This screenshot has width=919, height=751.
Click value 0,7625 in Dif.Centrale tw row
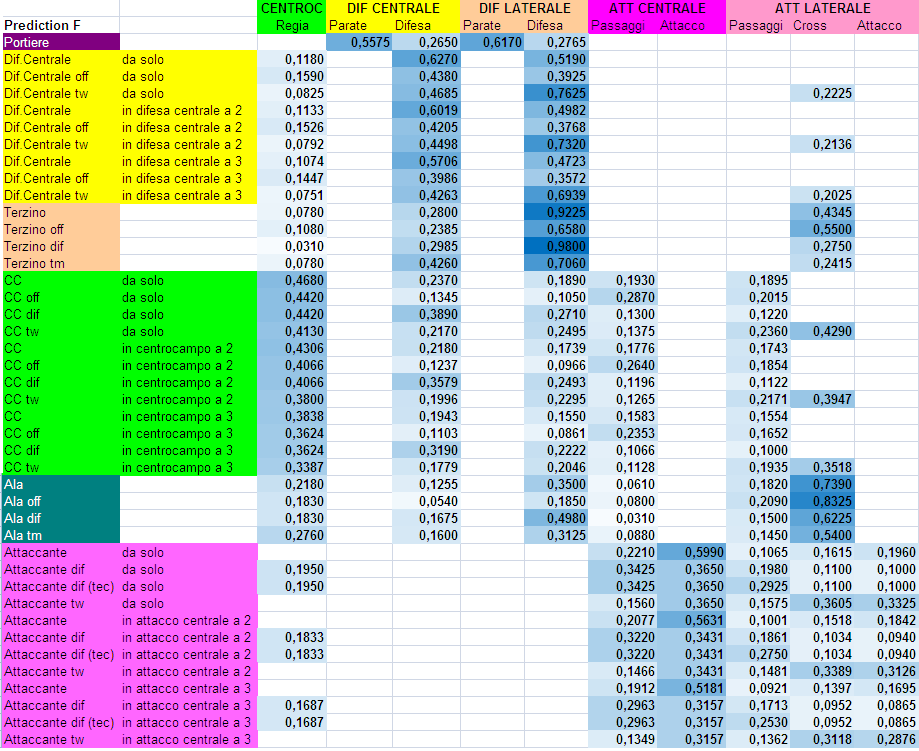(556, 93)
